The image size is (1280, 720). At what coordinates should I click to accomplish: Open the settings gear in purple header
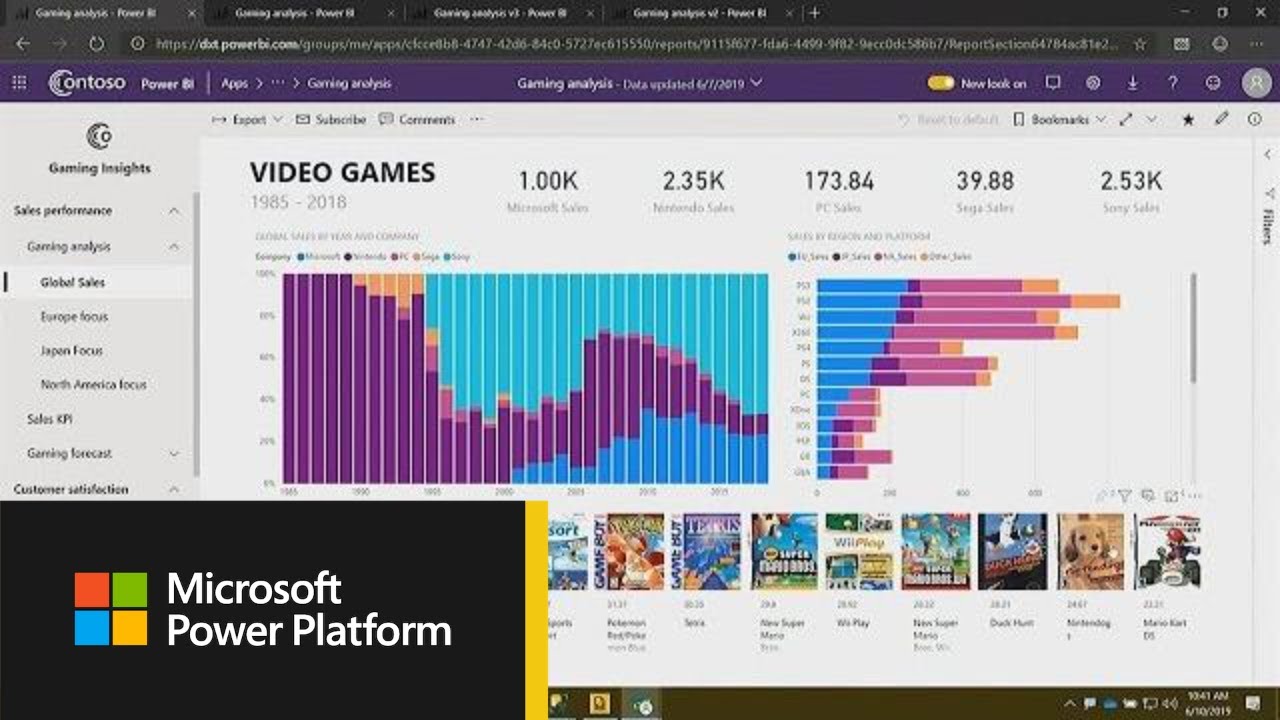[x=1093, y=83]
